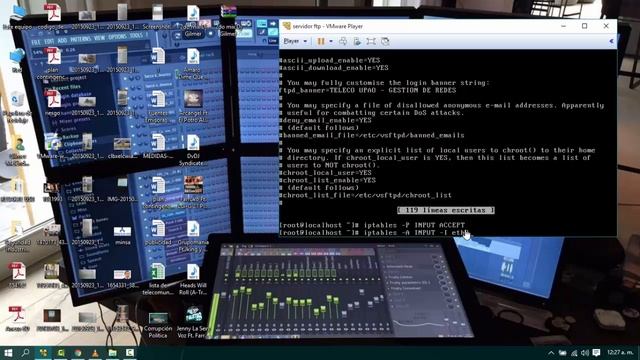
Task: Click the VMware toolbar icon right of Ctrl+Alt+Del
Action: [x=357, y=41]
